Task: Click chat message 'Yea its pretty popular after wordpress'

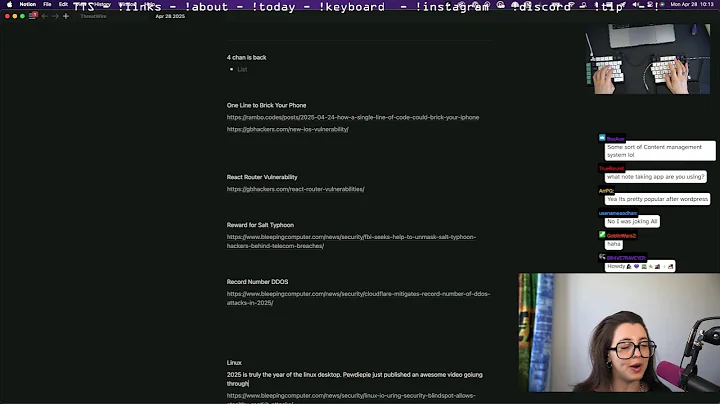Action: [x=657, y=199]
